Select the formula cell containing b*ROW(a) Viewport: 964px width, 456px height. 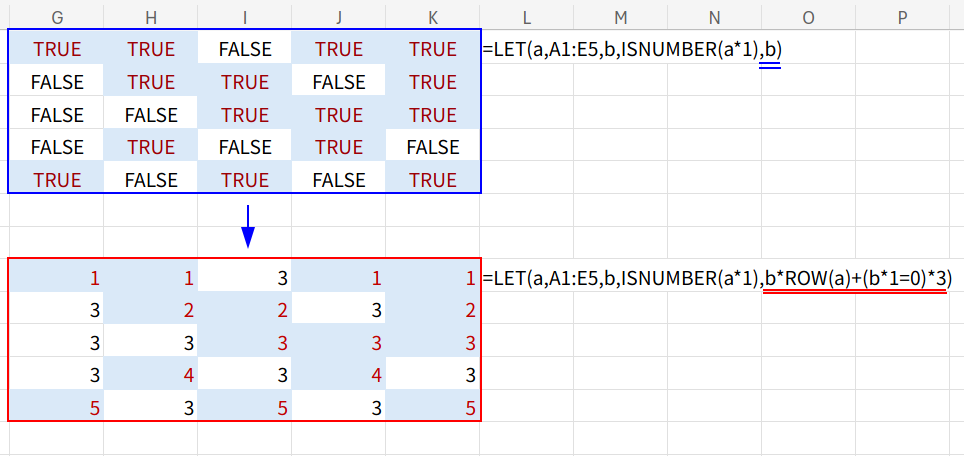click(716, 279)
